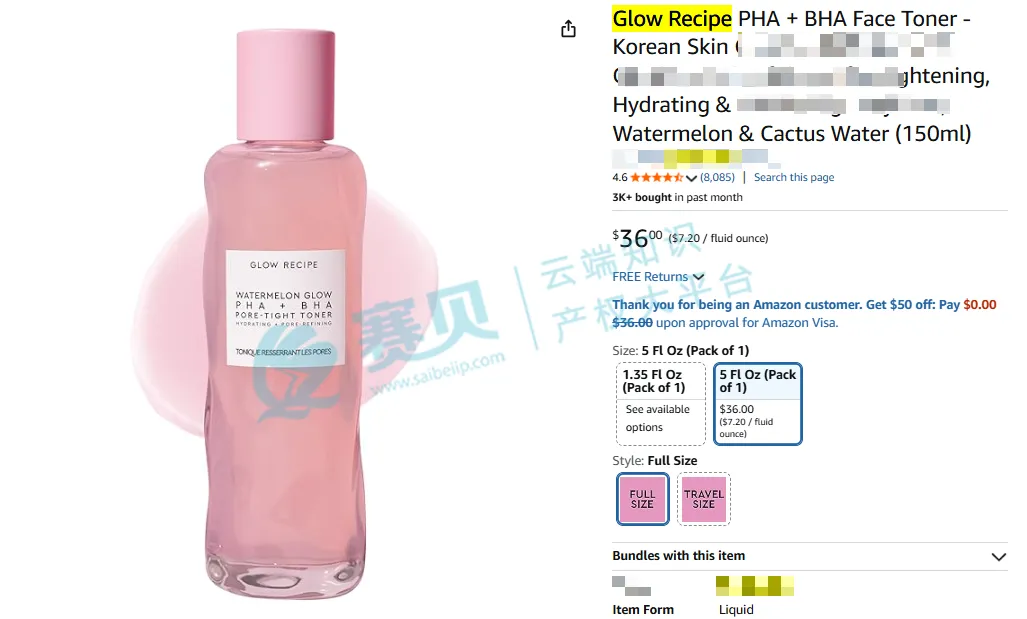The height and width of the screenshot is (619, 1027).
Task: Click the highlighted Glow Recipe brand name
Action: click(672, 19)
